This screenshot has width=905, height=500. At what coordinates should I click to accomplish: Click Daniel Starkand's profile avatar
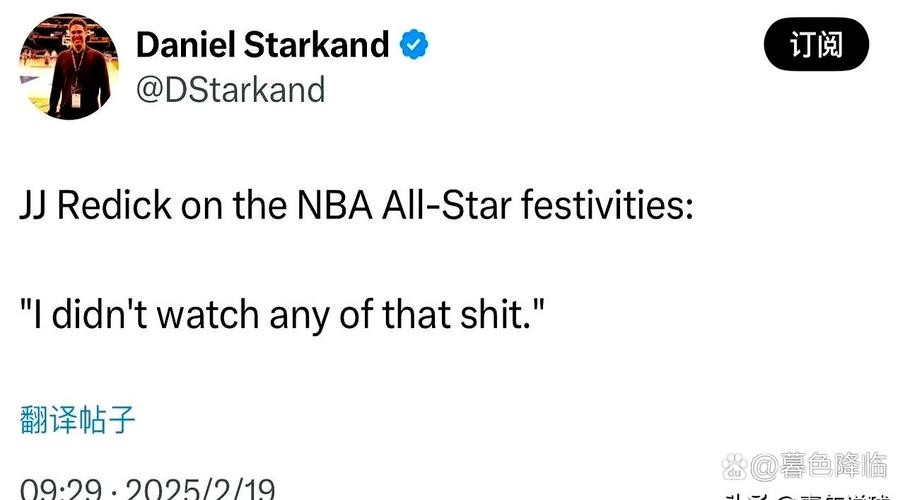(x=67, y=67)
